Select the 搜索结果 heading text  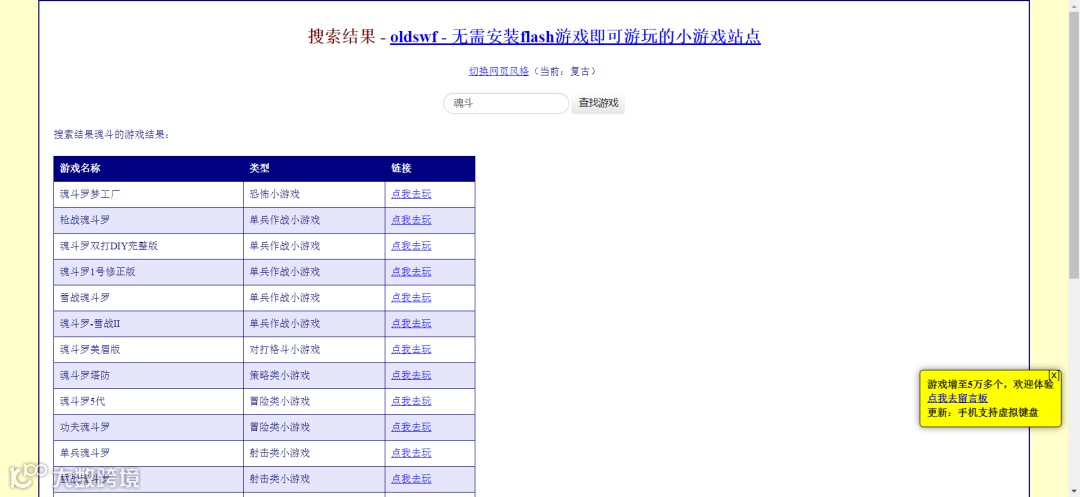click(x=342, y=36)
